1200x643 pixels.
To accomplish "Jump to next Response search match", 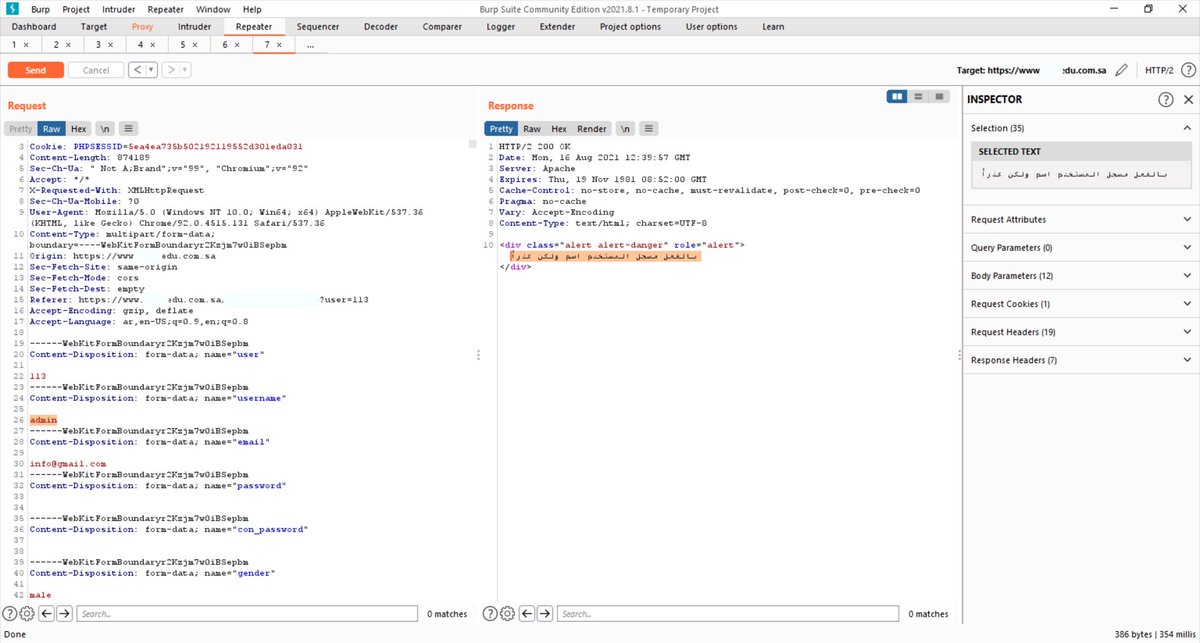I will [544, 613].
